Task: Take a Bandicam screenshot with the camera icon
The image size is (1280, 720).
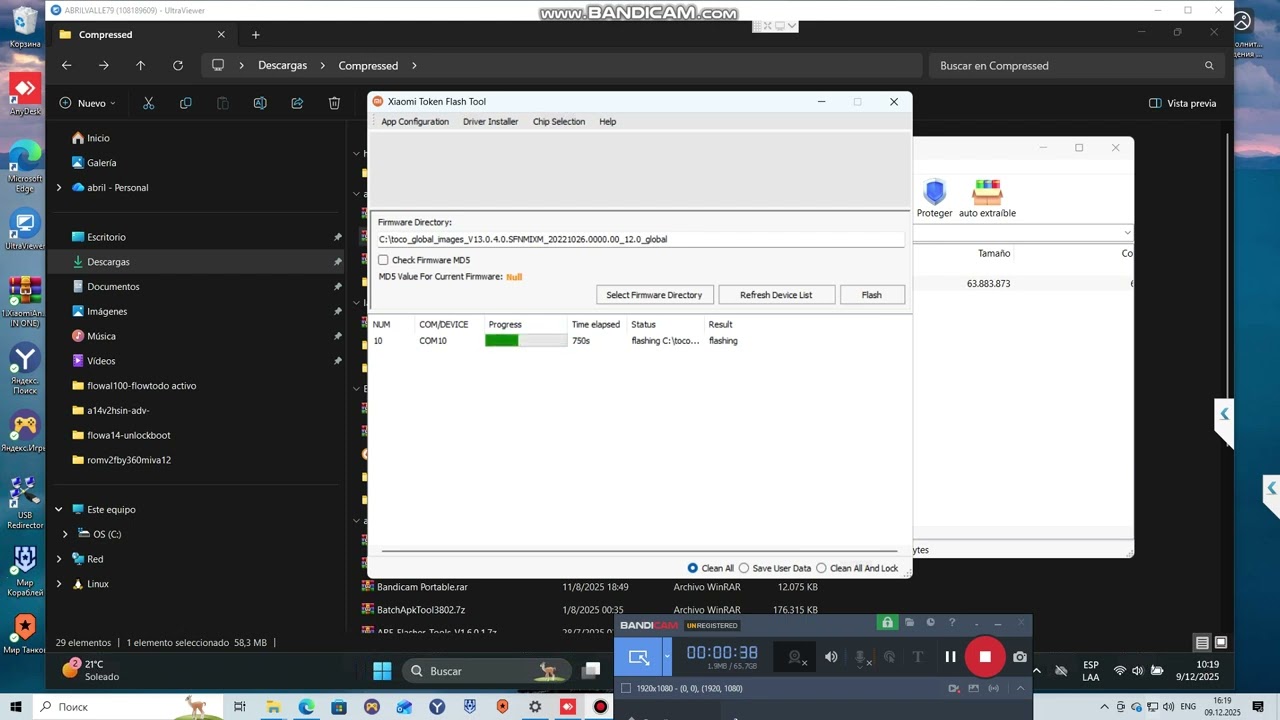Action: click(1019, 657)
